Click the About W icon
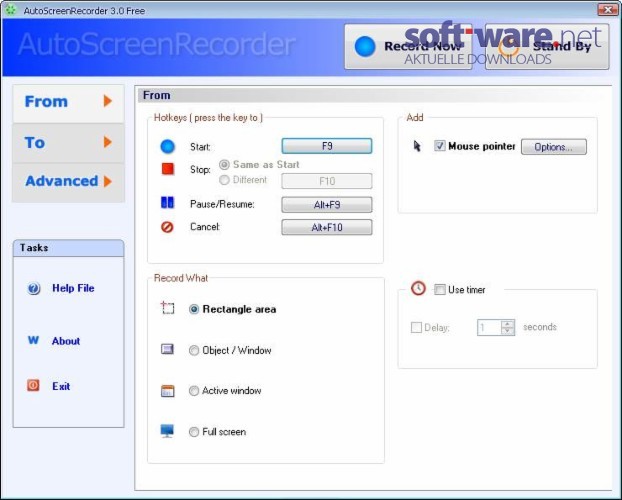This screenshot has height=500, width=622. (x=33, y=340)
